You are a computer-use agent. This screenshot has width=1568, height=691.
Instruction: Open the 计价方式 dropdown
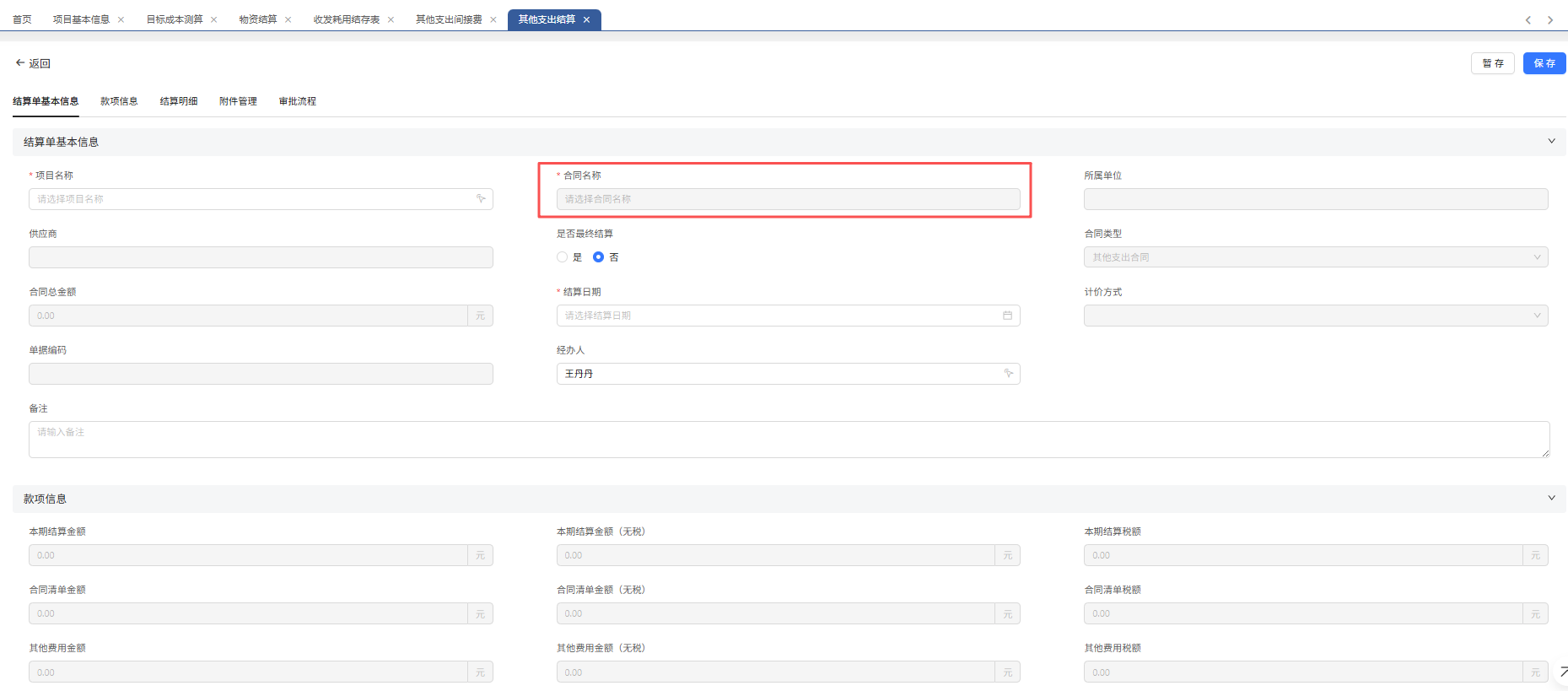1315,316
